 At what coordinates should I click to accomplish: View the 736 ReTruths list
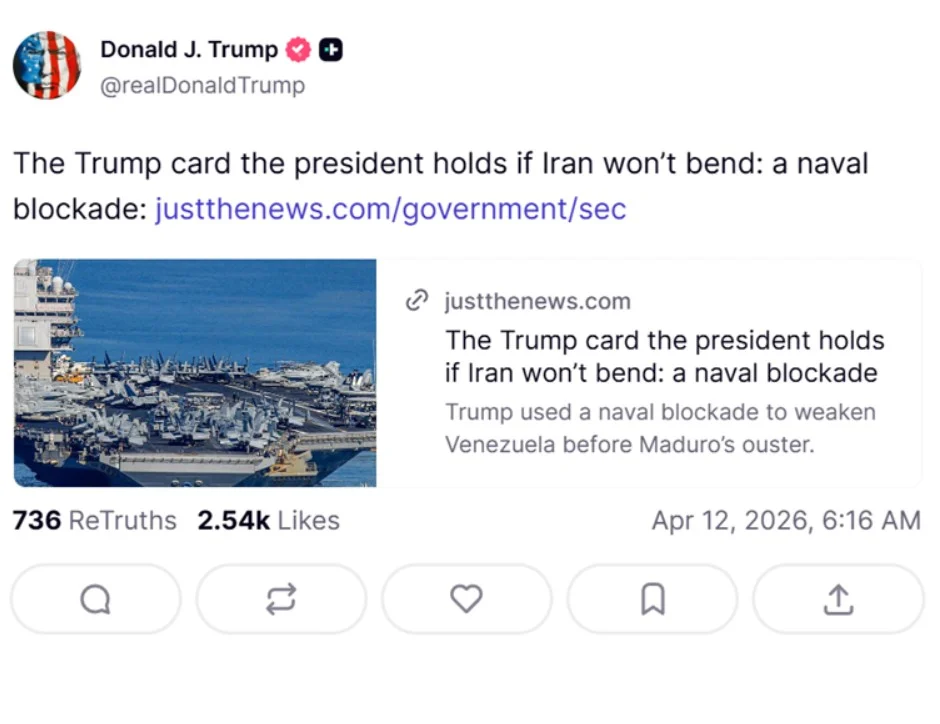click(x=94, y=521)
